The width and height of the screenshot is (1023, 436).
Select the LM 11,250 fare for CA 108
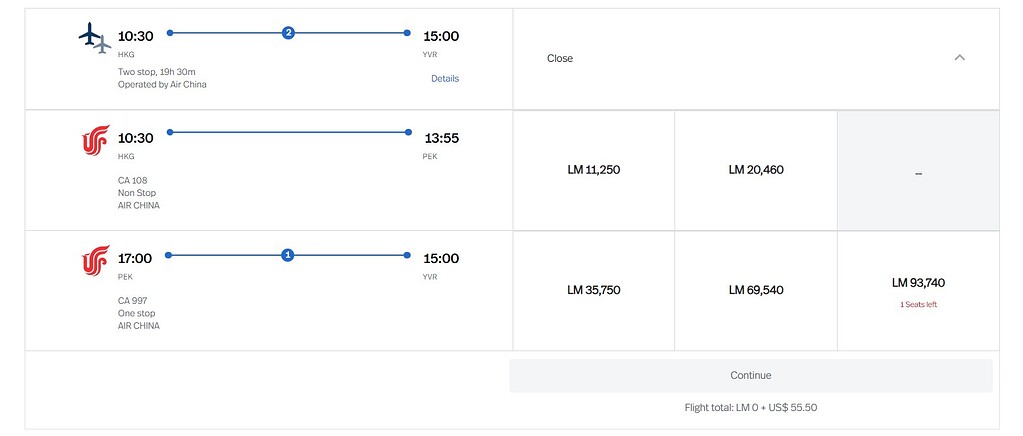(593, 170)
